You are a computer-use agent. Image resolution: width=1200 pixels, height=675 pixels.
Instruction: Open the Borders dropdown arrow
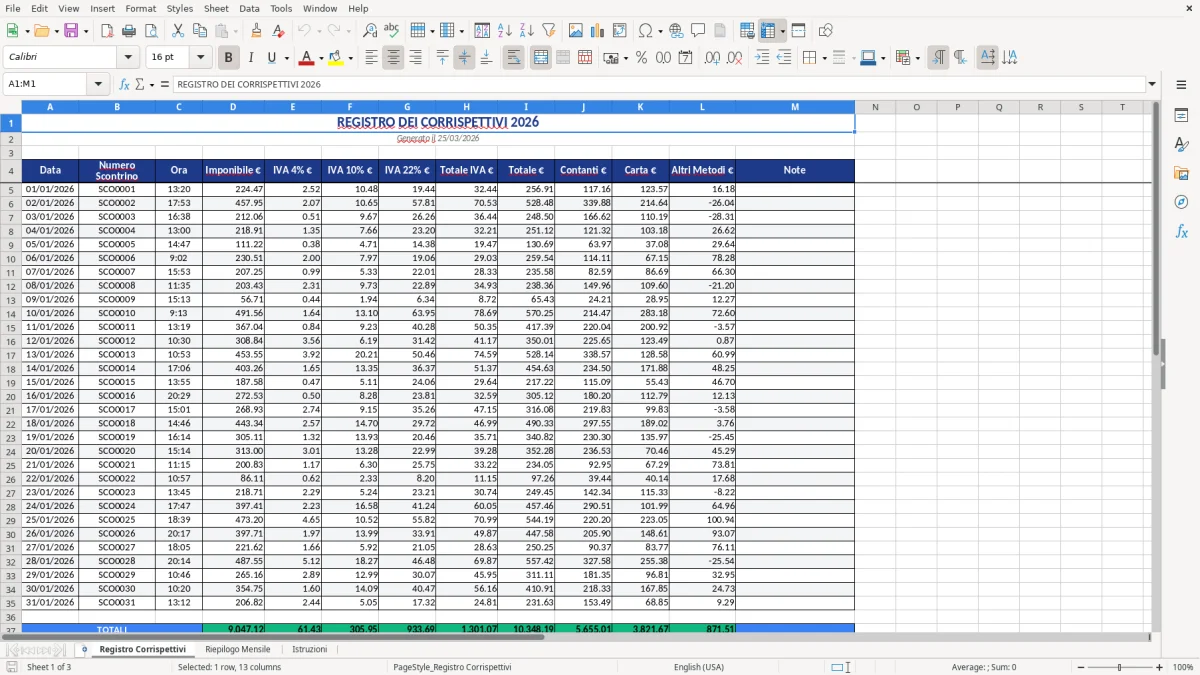(826, 58)
